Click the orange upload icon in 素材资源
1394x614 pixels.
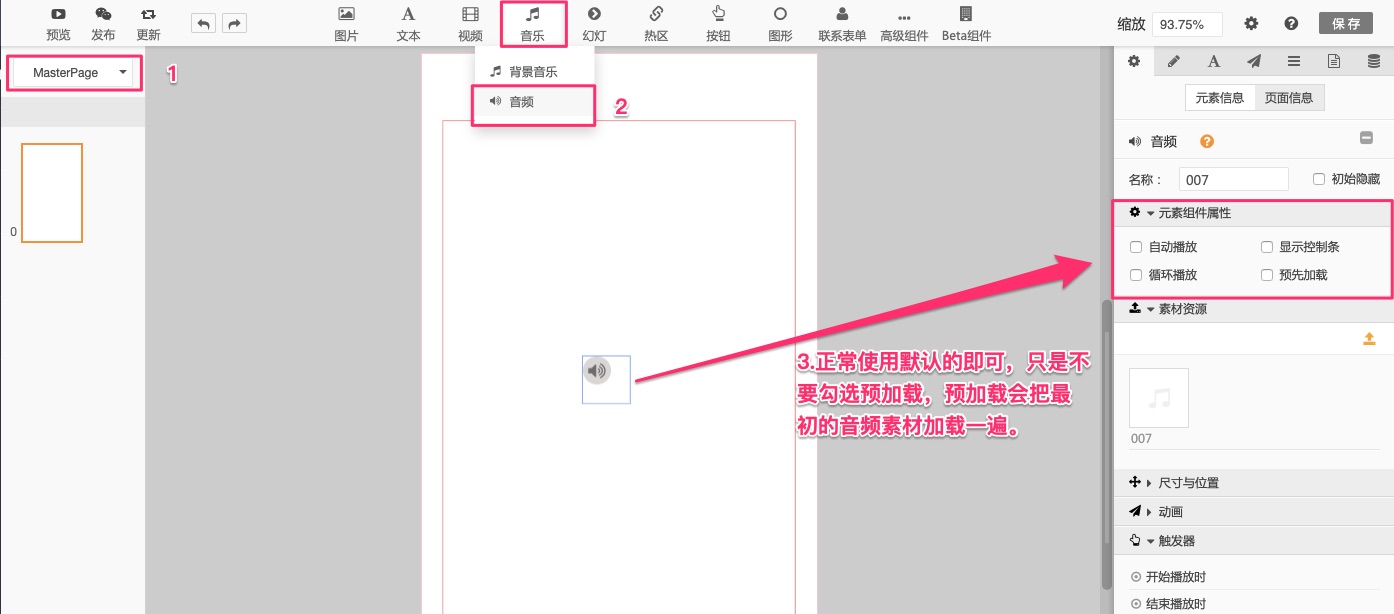[x=1370, y=339]
